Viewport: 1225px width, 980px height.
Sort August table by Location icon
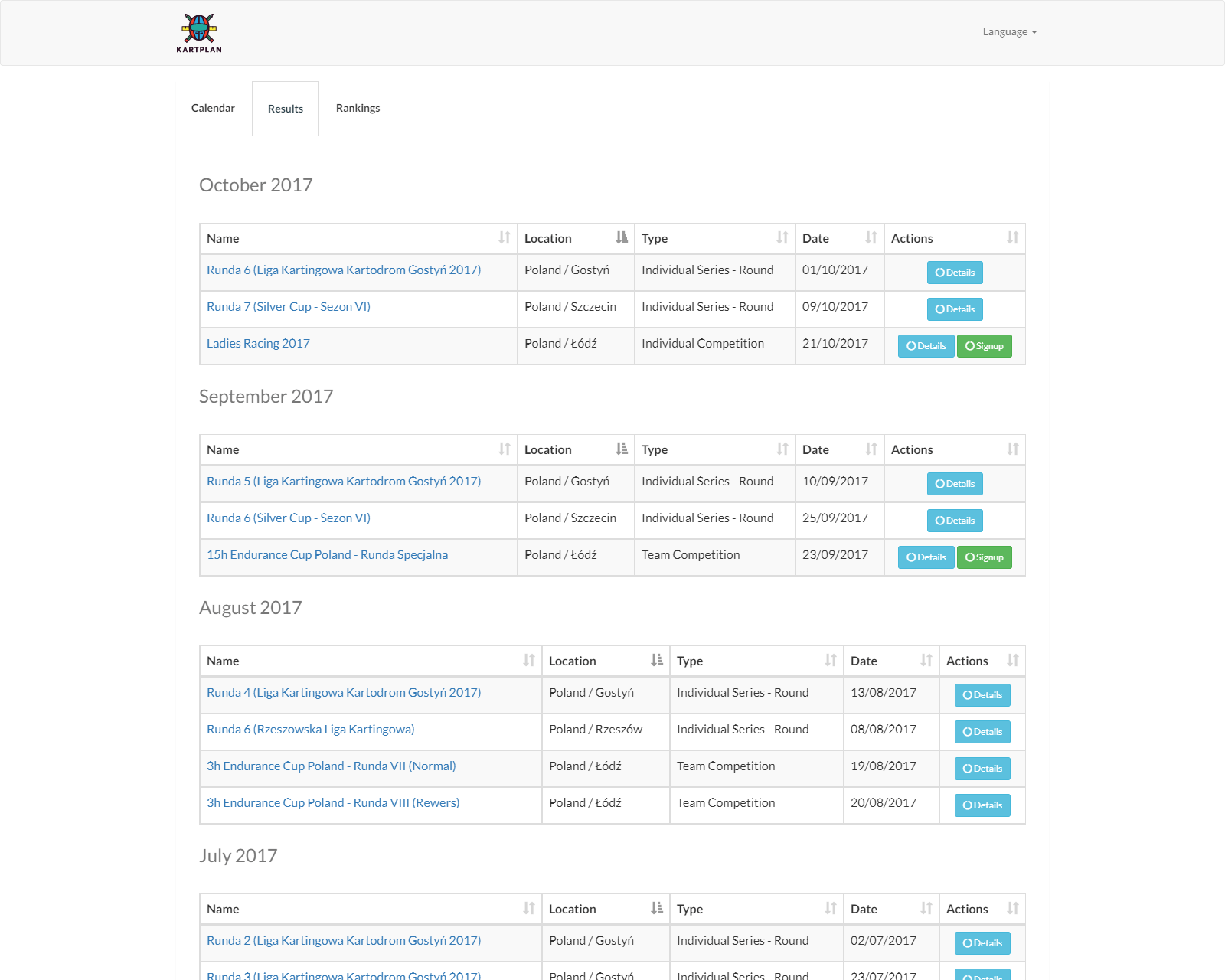click(x=657, y=661)
